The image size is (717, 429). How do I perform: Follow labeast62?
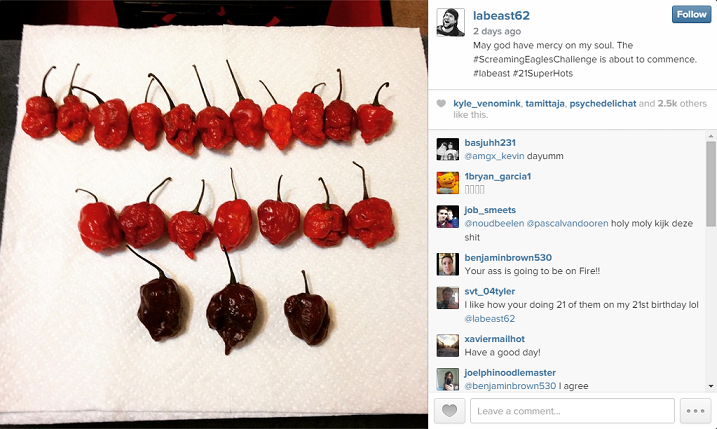[691, 15]
